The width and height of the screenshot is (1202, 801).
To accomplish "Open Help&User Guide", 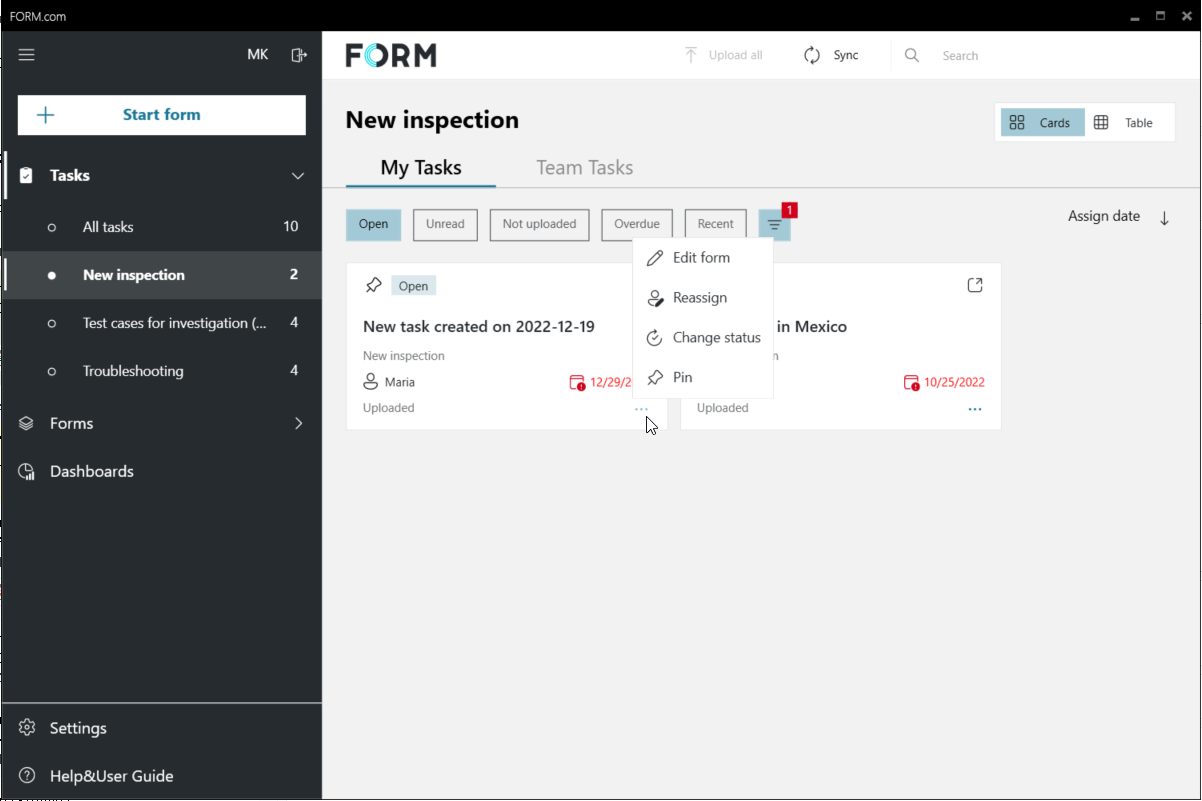I will click(x=110, y=776).
